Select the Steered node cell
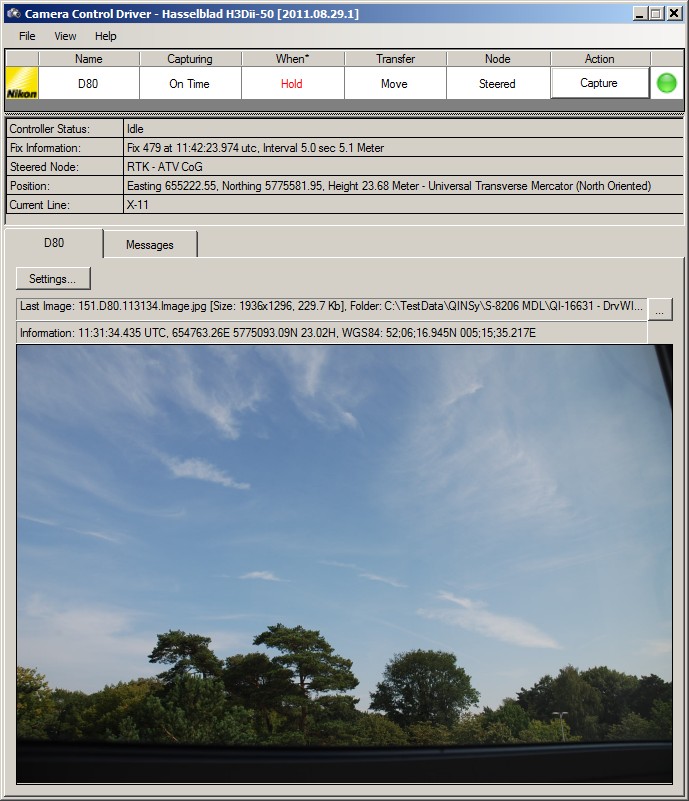The width and height of the screenshot is (689, 801). point(497,83)
